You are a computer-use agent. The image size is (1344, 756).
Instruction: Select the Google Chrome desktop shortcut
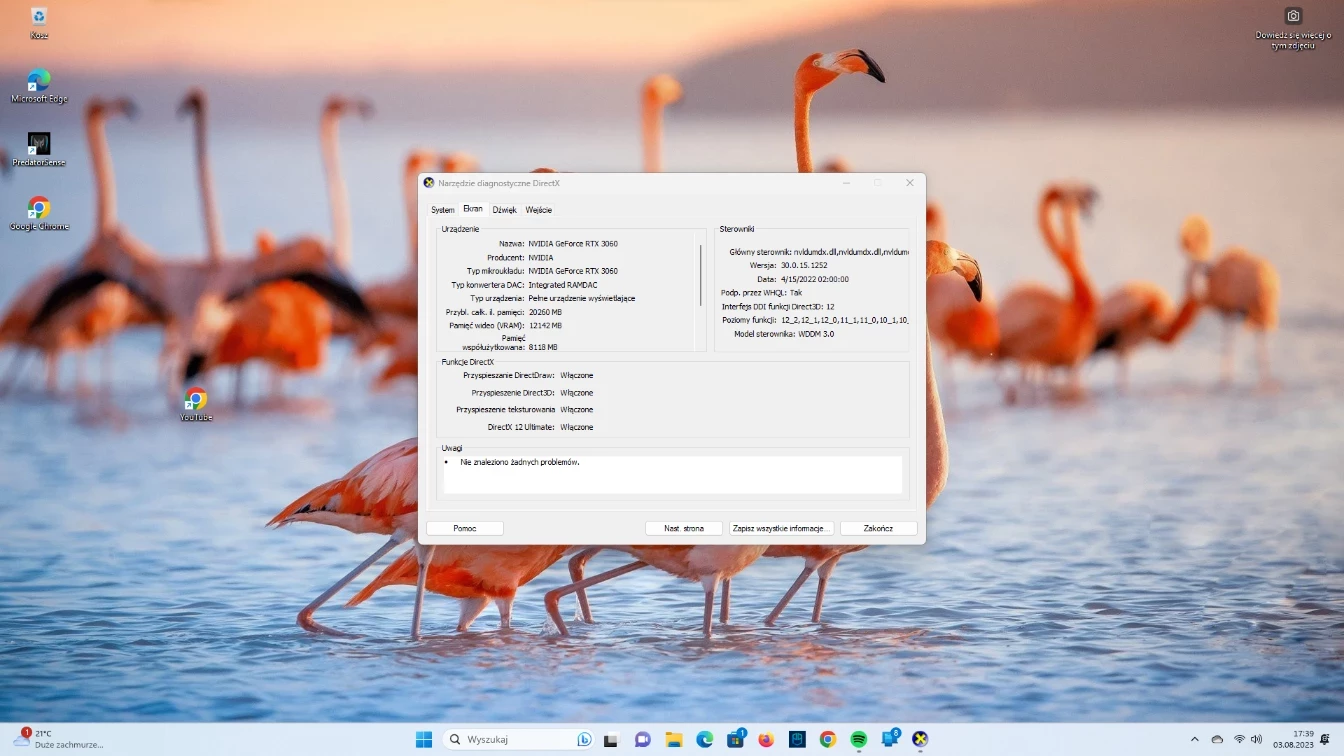pos(38,214)
